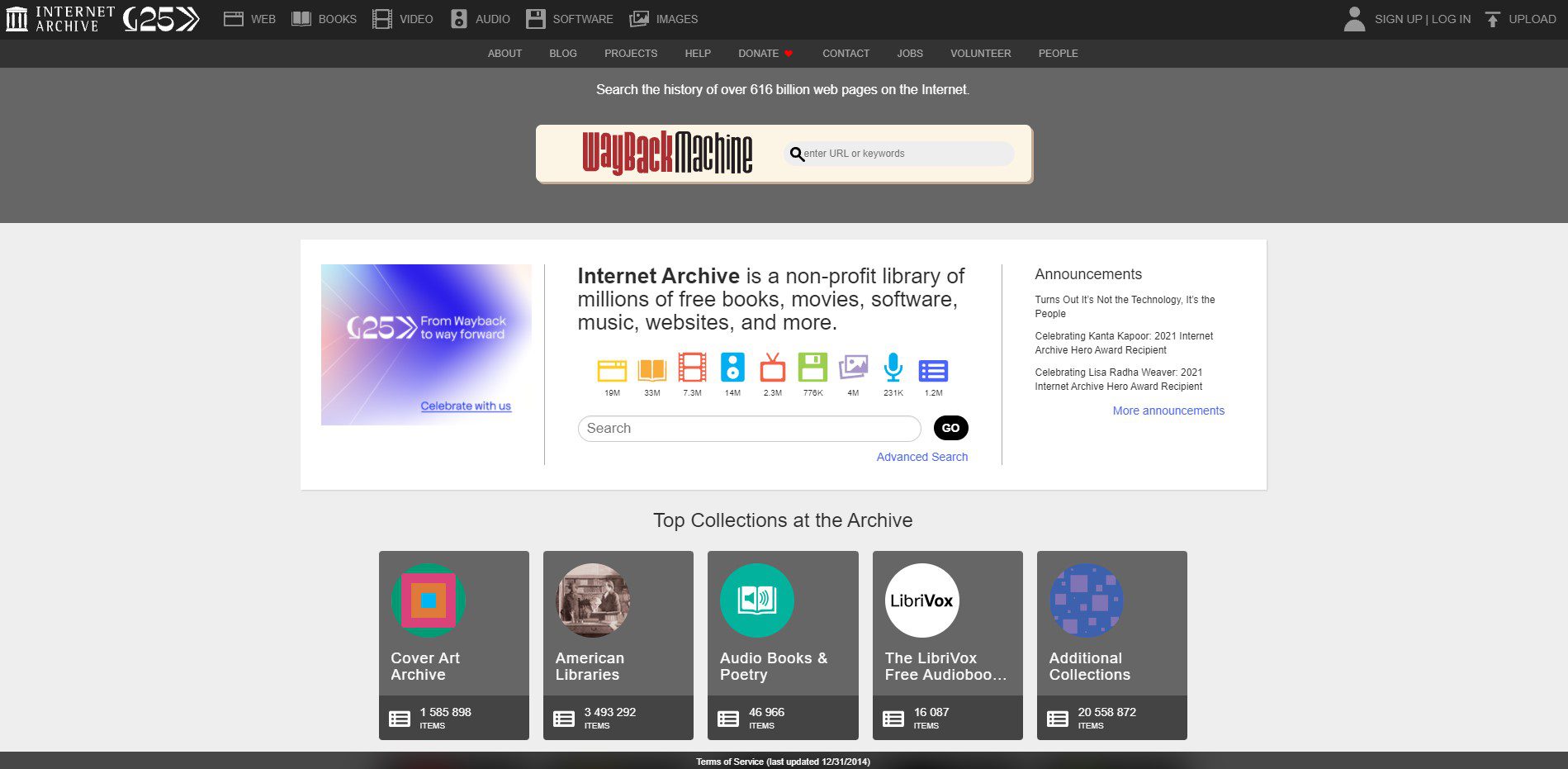Open the Advanced Search link
Screen dimensions: 1568x769
click(x=921, y=457)
